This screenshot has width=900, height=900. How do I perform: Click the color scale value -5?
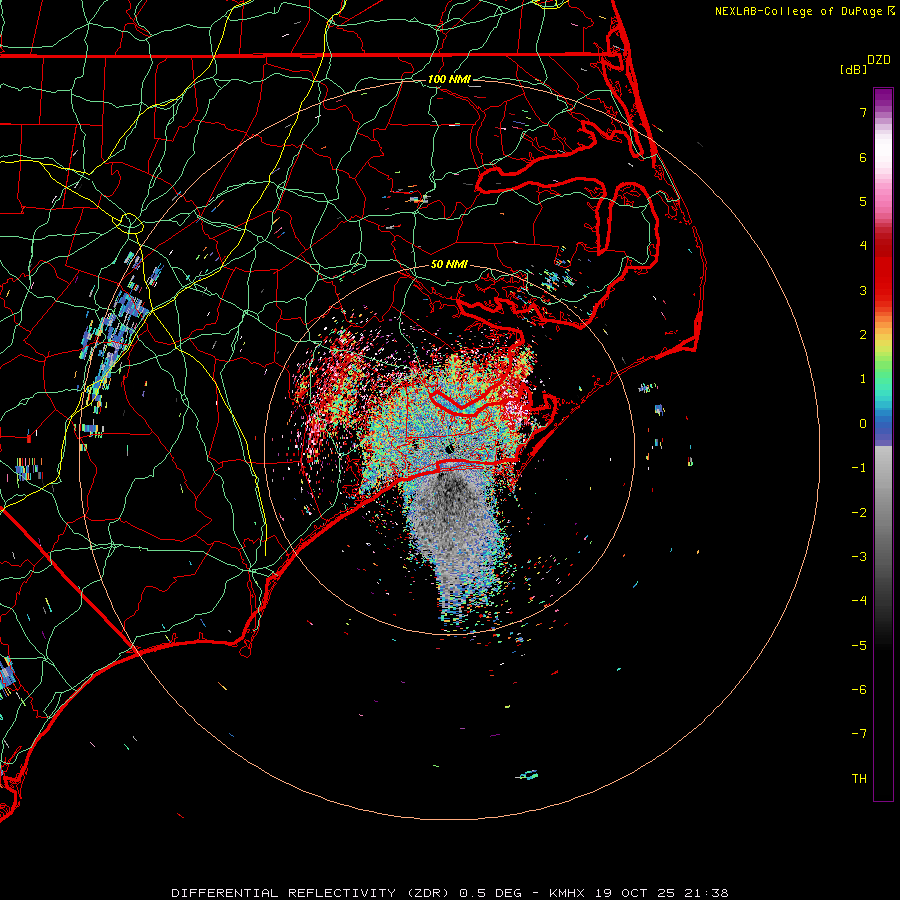pos(859,646)
